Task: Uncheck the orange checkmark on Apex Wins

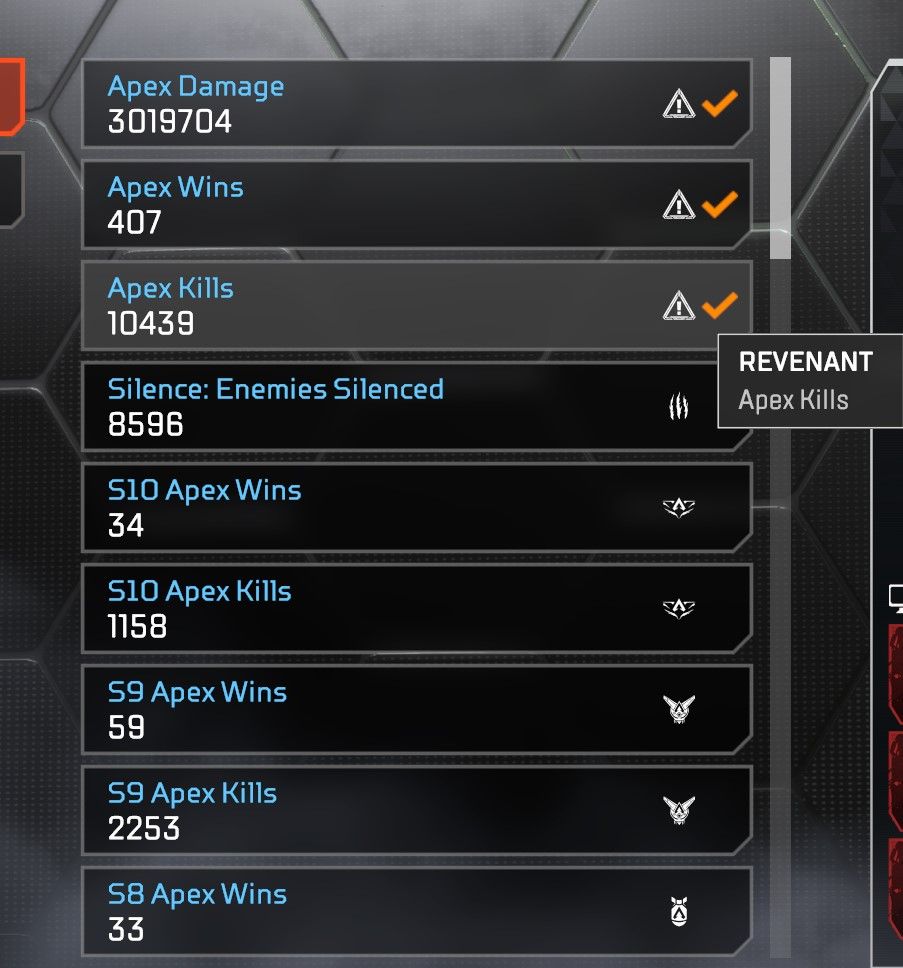Action: point(720,204)
